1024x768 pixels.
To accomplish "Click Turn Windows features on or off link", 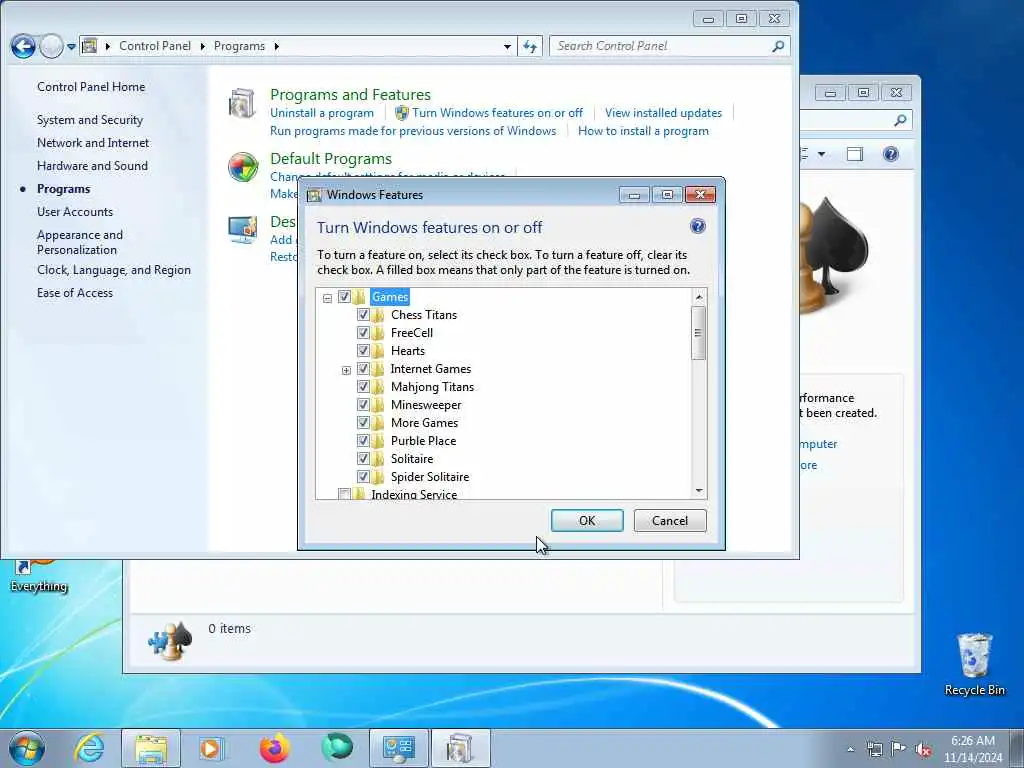I will coord(497,113).
